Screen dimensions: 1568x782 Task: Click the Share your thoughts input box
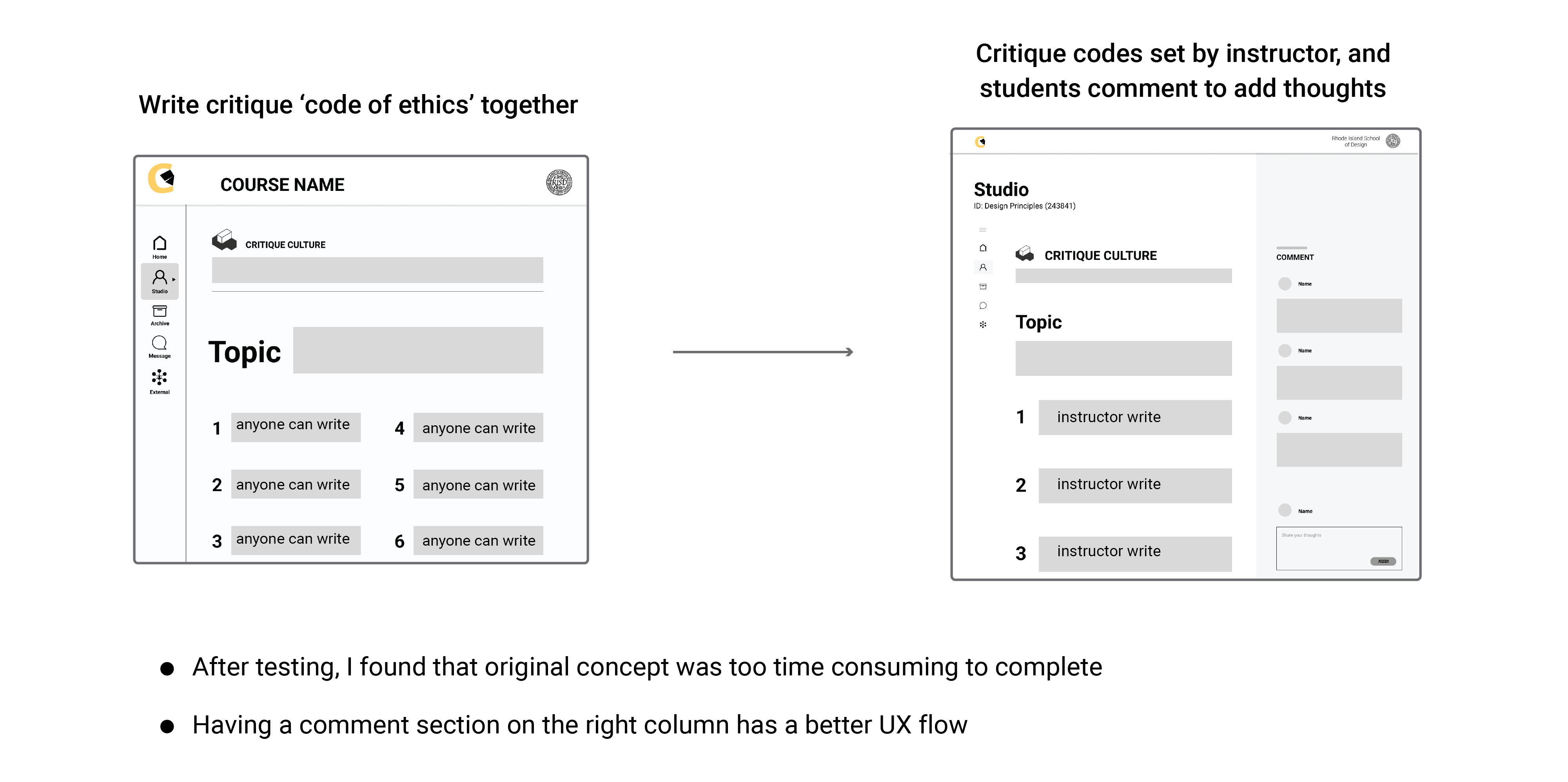(x=1339, y=548)
